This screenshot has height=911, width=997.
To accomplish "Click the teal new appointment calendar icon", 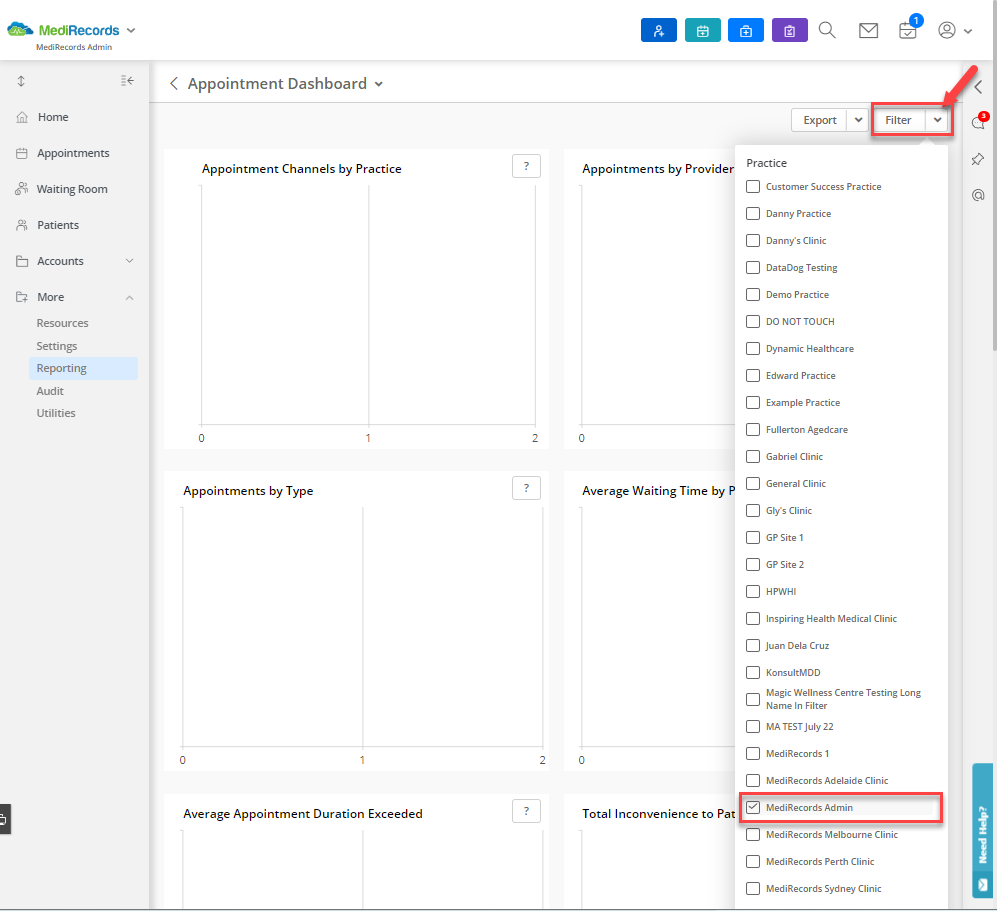I will click(x=703, y=30).
